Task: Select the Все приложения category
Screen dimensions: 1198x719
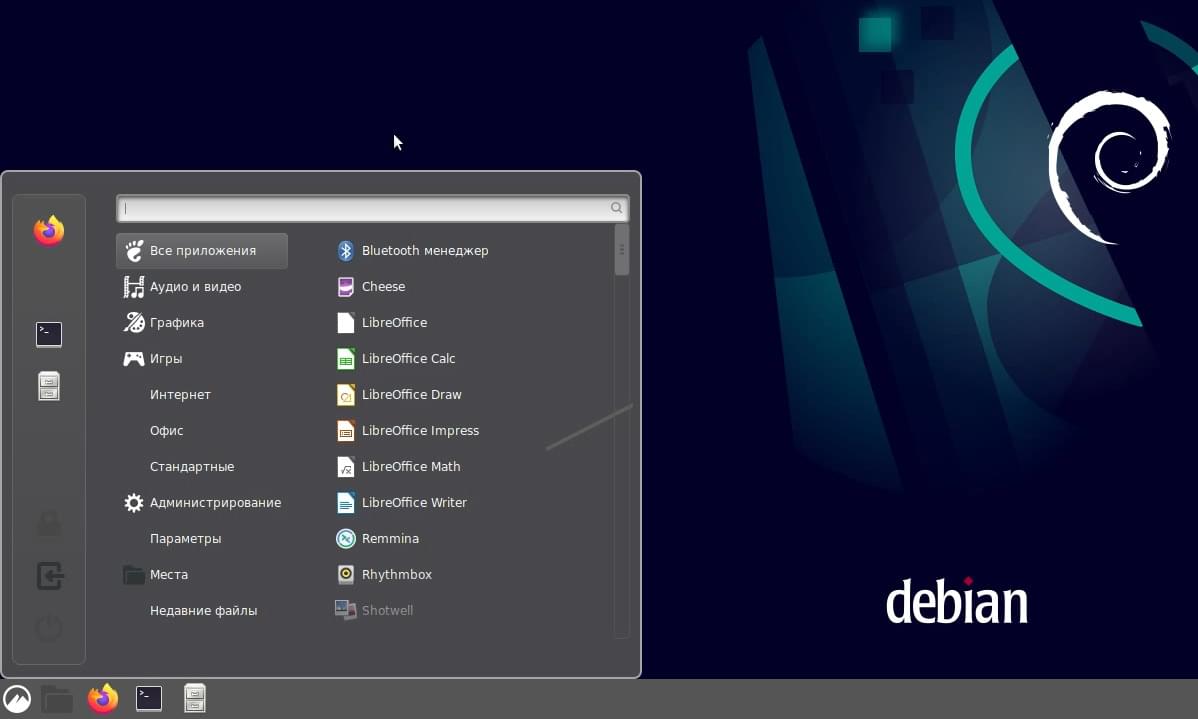Action: 202,251
